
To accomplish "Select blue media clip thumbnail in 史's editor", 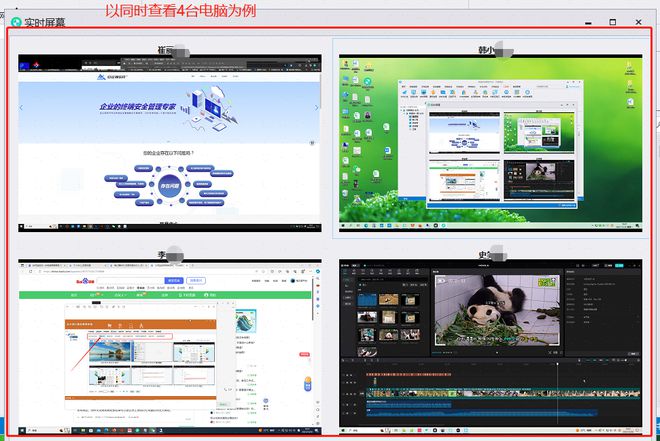I will point(367,299).
